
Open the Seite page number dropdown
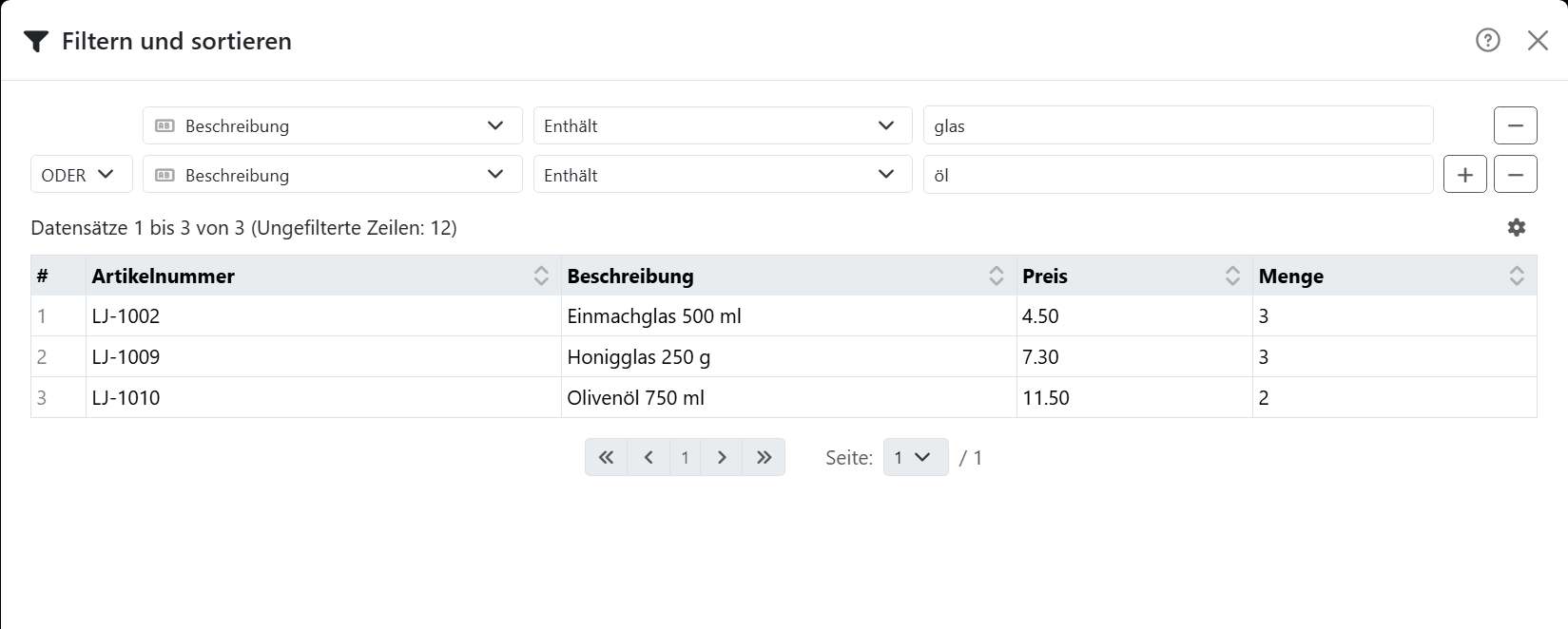click(x=916, y=457)
